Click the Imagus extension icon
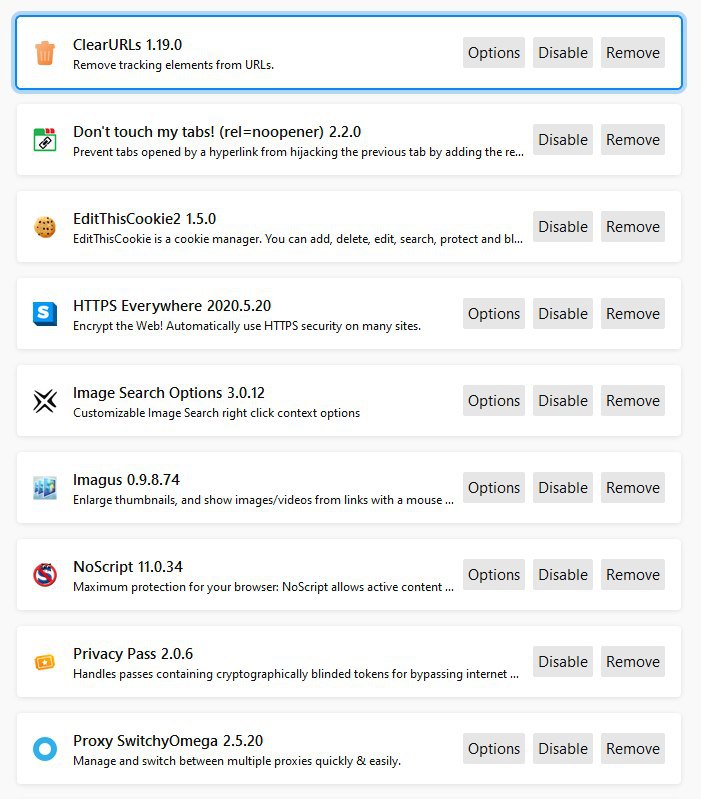 click(45, 488)
